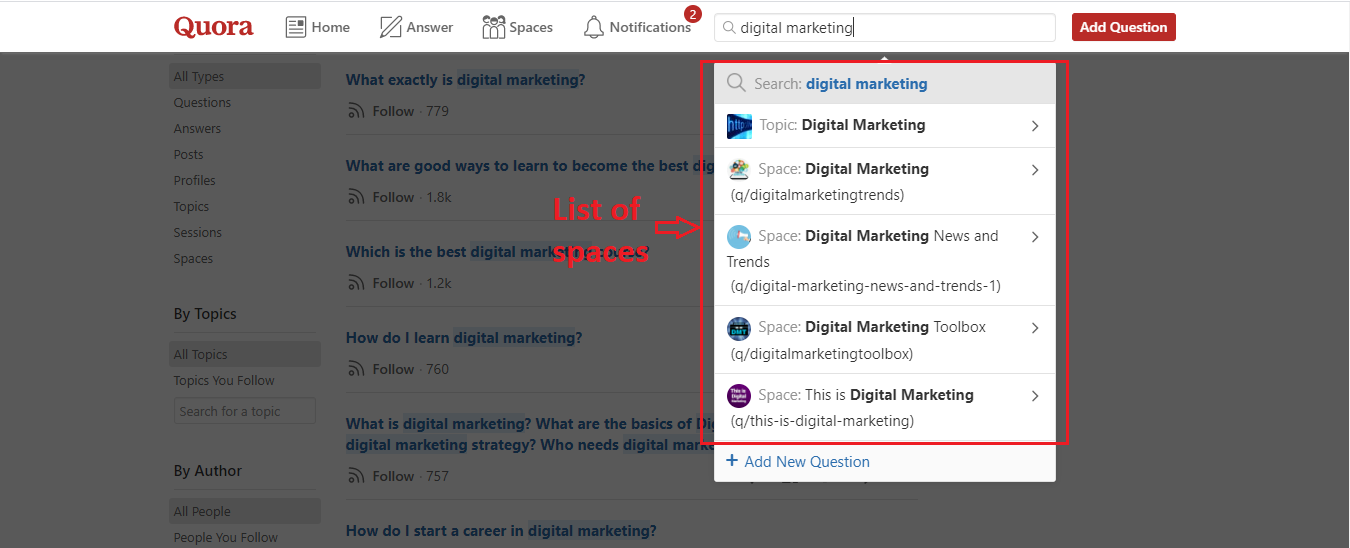1350x548 pixels.
Task: Click the Digital Marketing Toolbox avatar
Action: click(x=739, y=328)
